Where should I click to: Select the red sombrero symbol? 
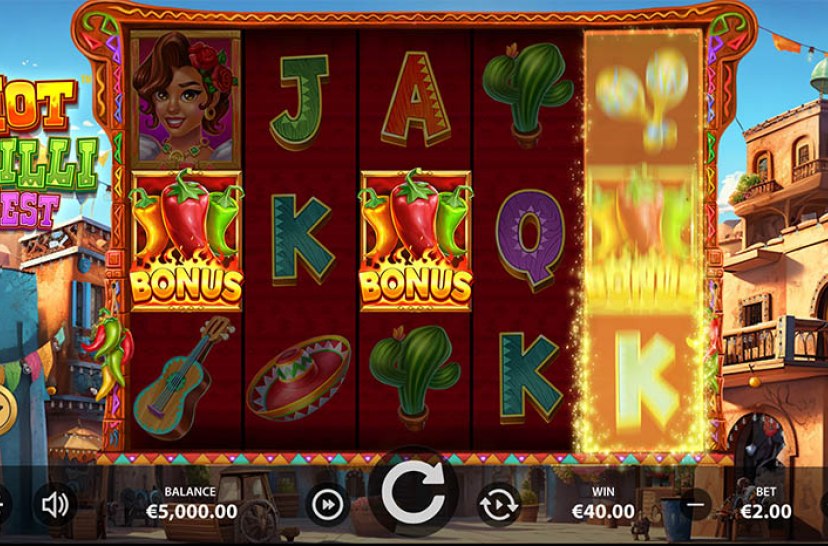point(299,377)
